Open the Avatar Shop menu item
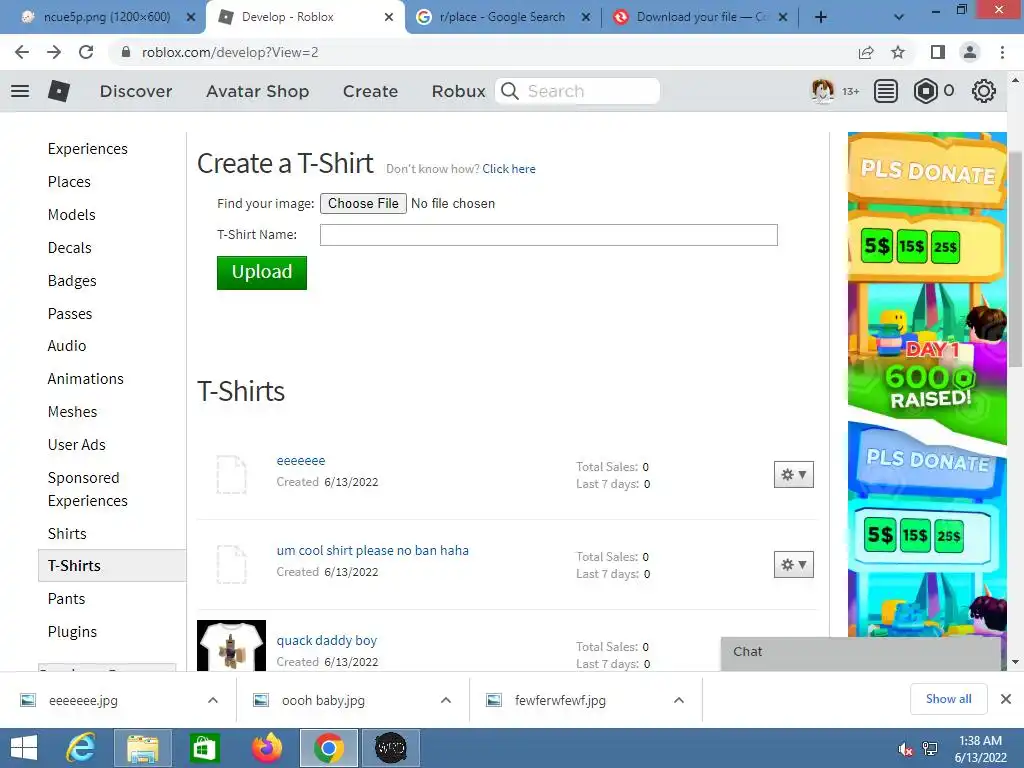 click(257, 91)
